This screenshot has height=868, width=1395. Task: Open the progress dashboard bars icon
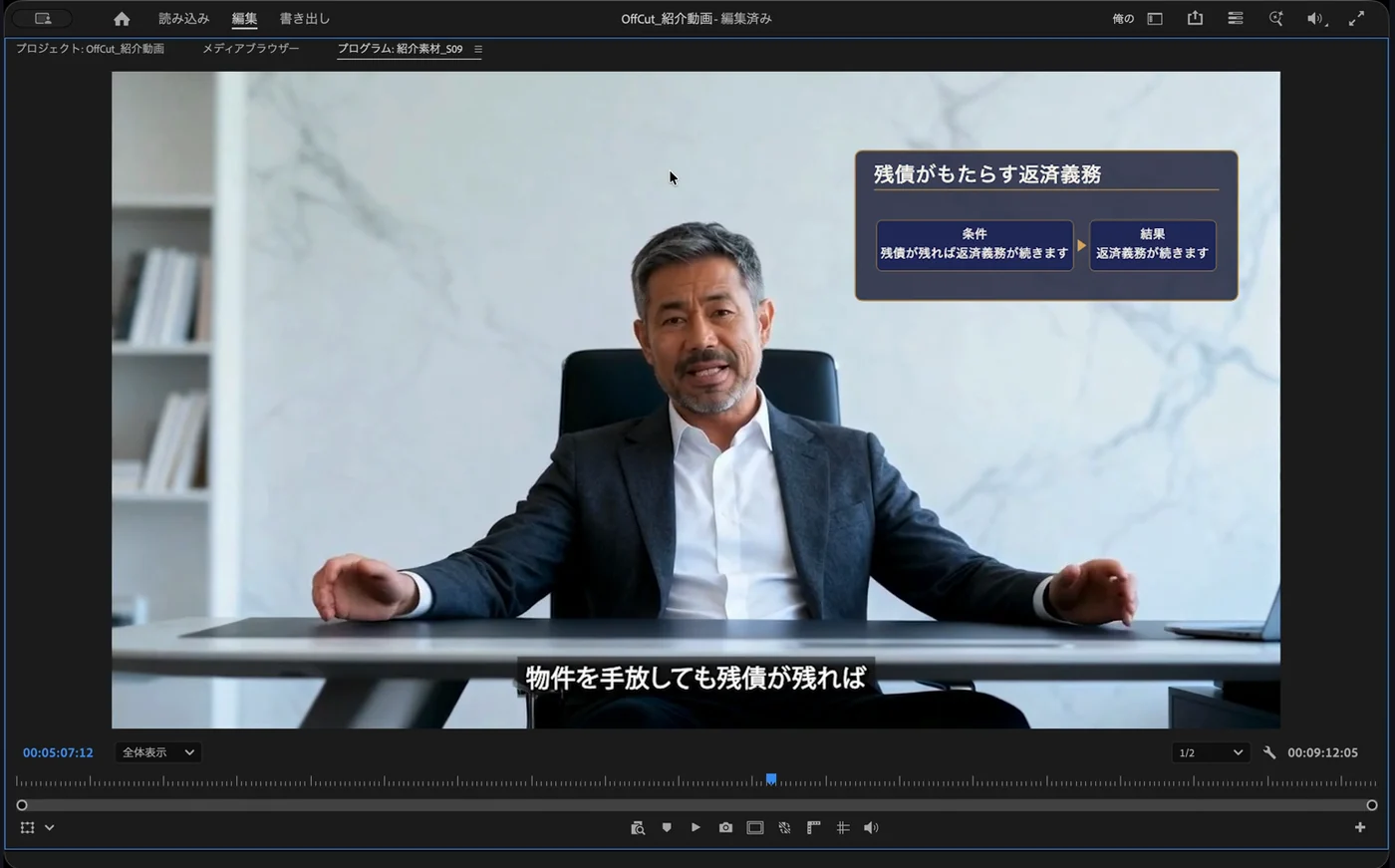(1235, 18)
